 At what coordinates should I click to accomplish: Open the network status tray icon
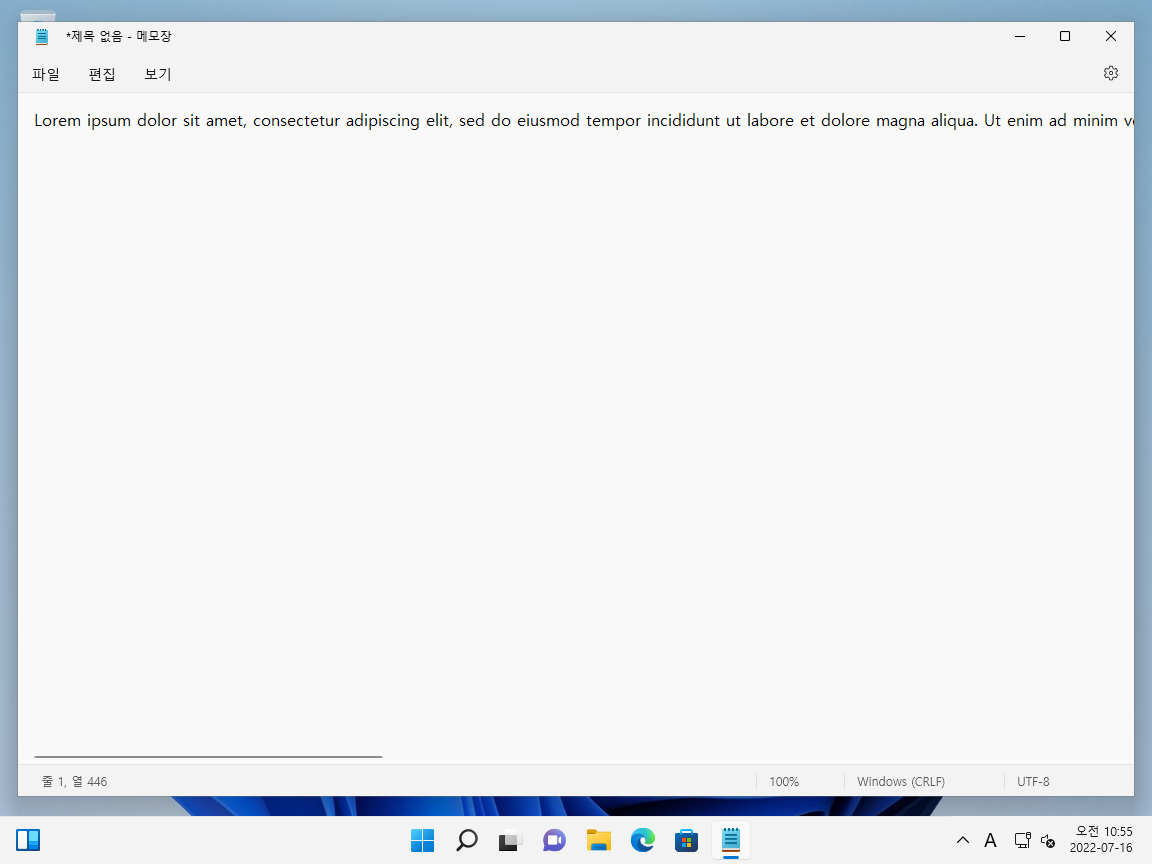(x=1022, y=840)
